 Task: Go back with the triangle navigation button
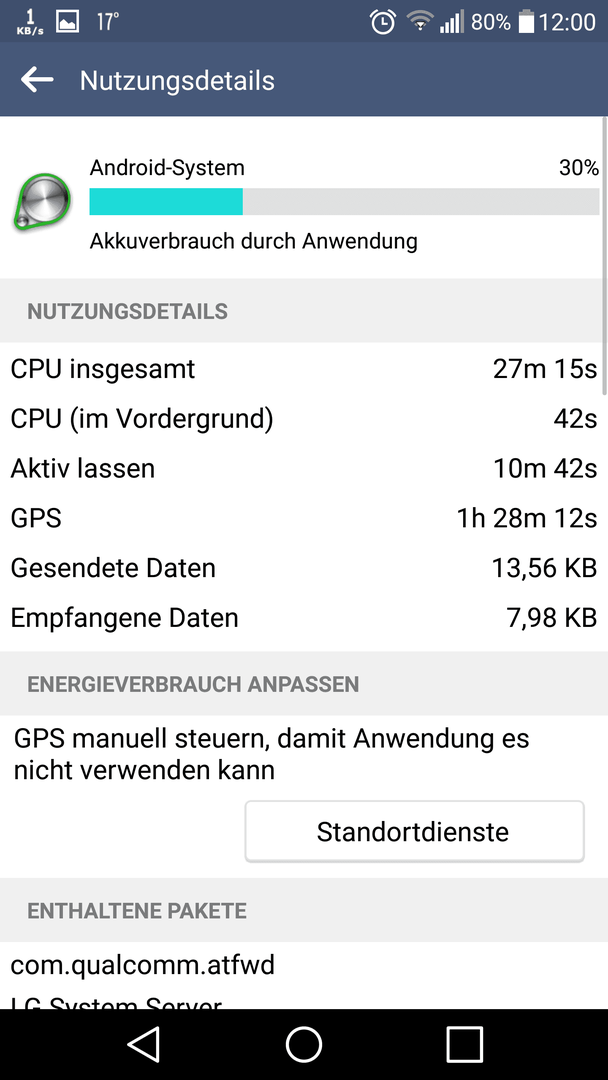144,1044
